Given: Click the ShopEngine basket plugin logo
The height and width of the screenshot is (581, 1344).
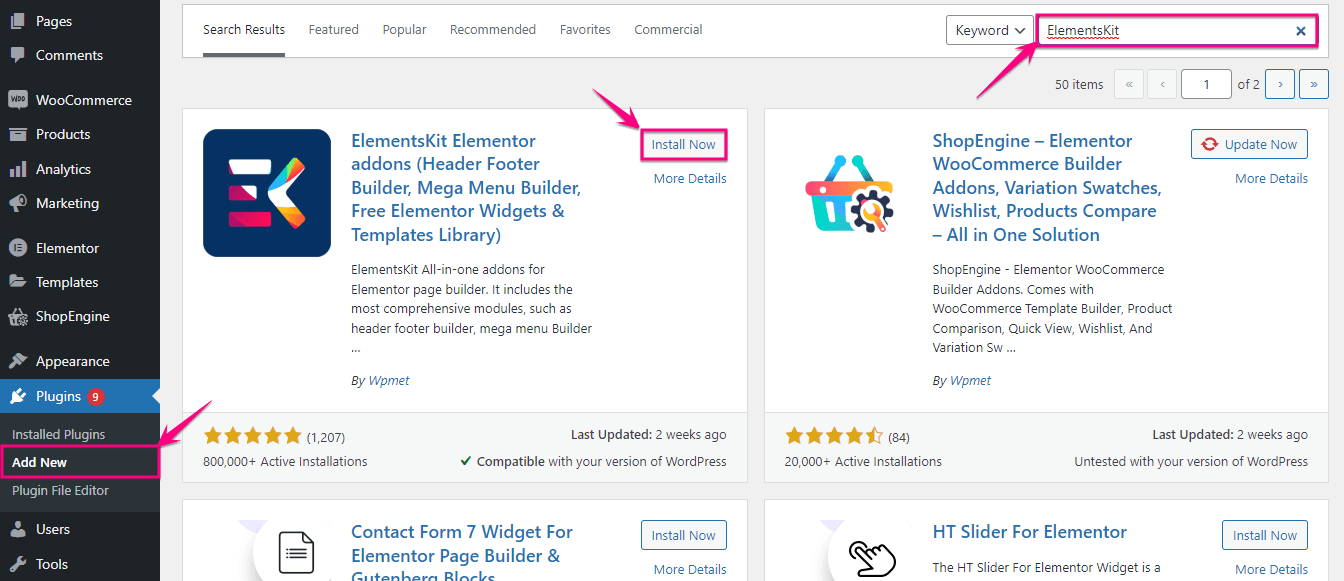Looking at the screenshot, I should [848, 193].
